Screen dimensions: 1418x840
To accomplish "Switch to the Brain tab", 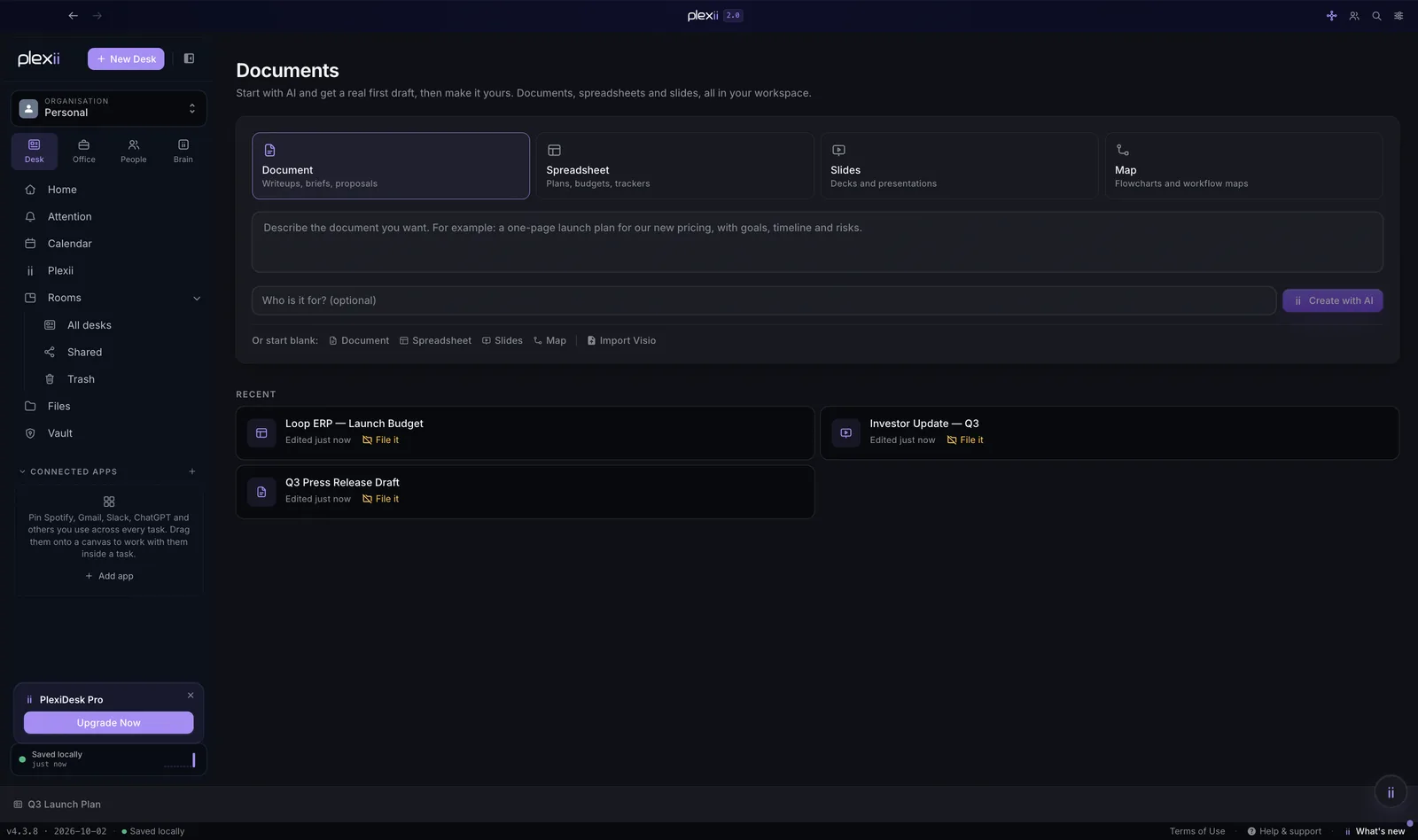I will pyautogui.click(x=183, y=151).
